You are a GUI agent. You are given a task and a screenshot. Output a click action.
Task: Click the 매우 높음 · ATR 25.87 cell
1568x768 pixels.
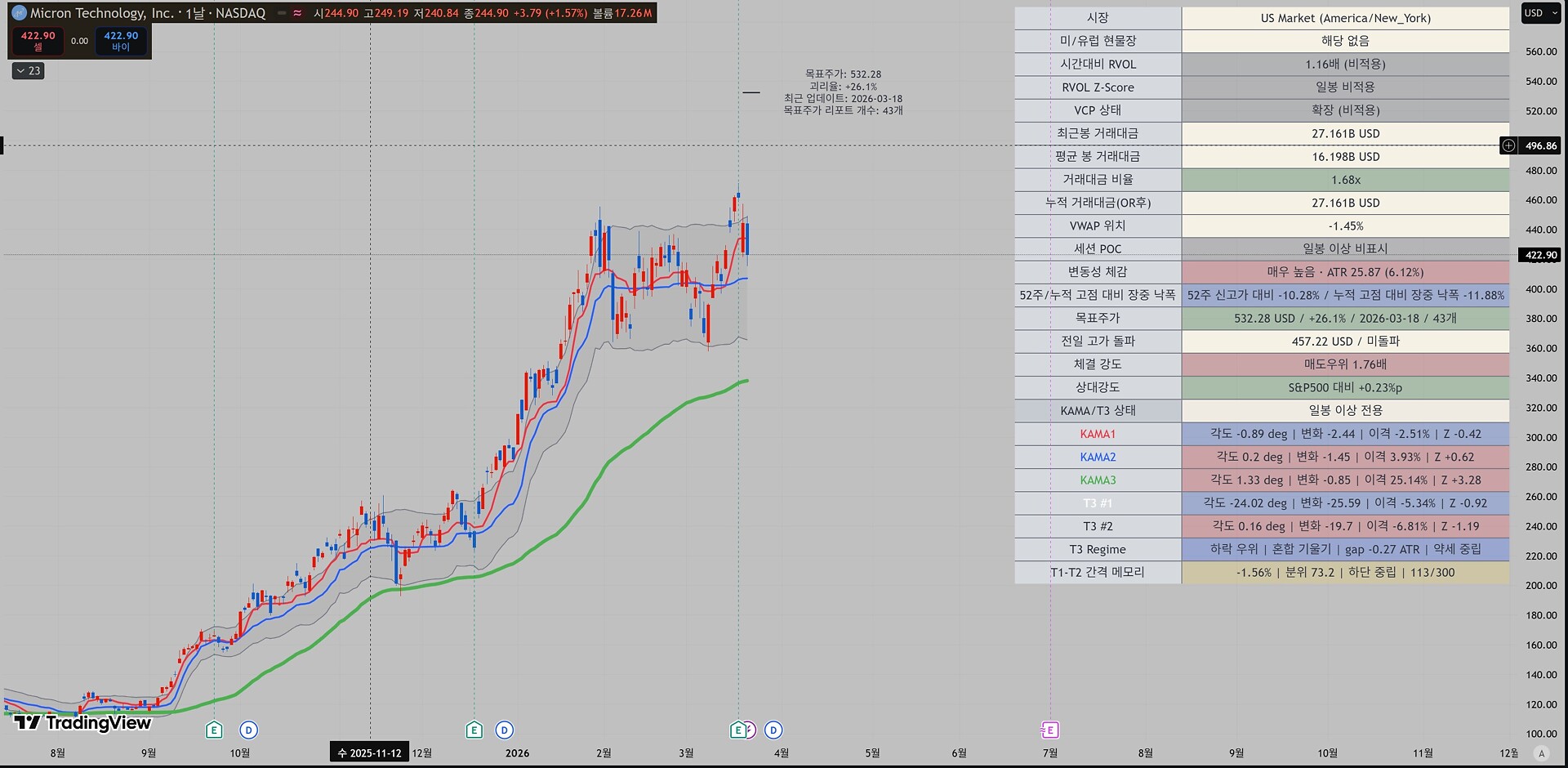point(1345,272)
